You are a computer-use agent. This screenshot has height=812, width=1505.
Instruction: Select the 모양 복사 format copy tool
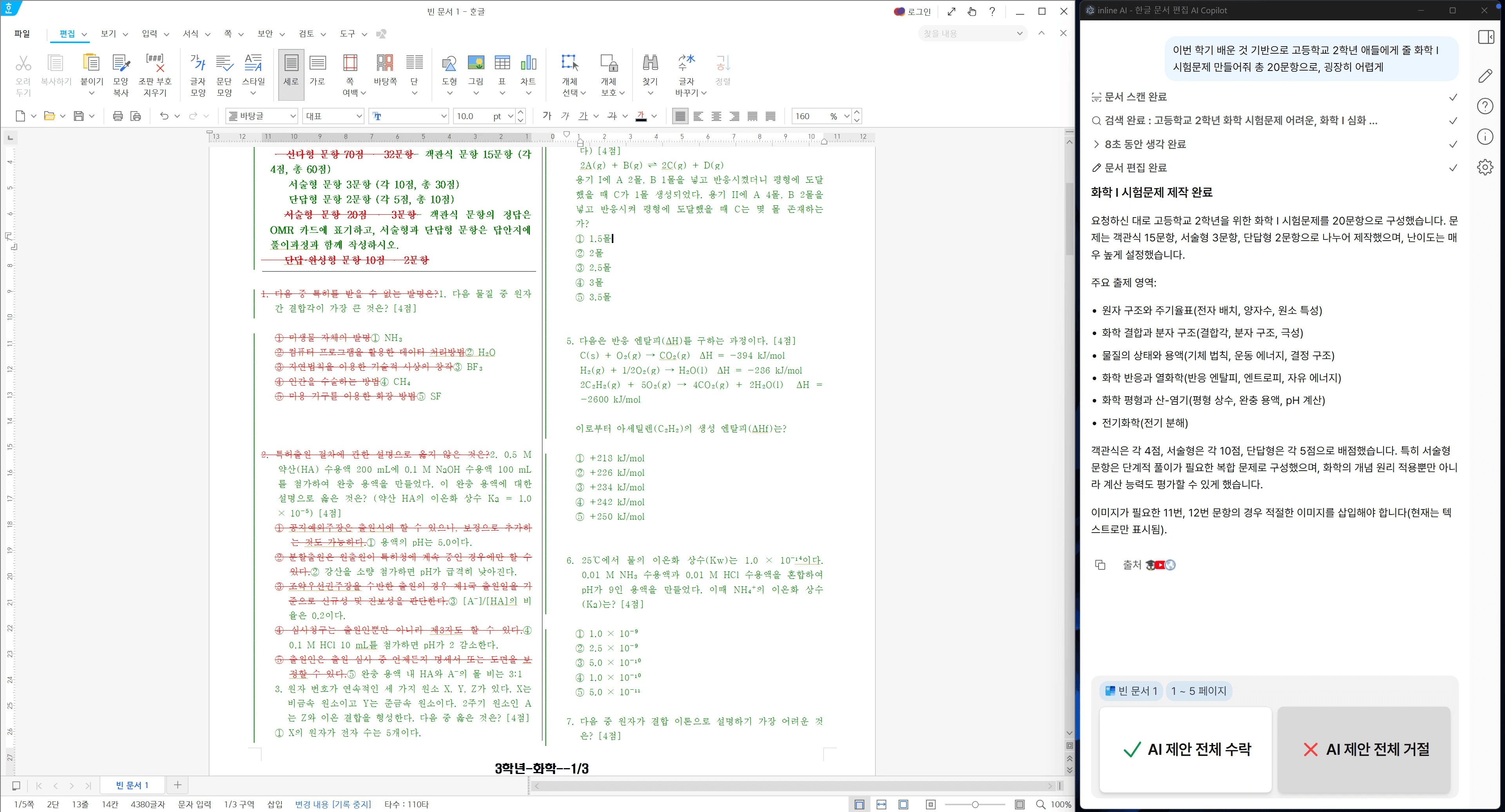click(x=120, y=74)
